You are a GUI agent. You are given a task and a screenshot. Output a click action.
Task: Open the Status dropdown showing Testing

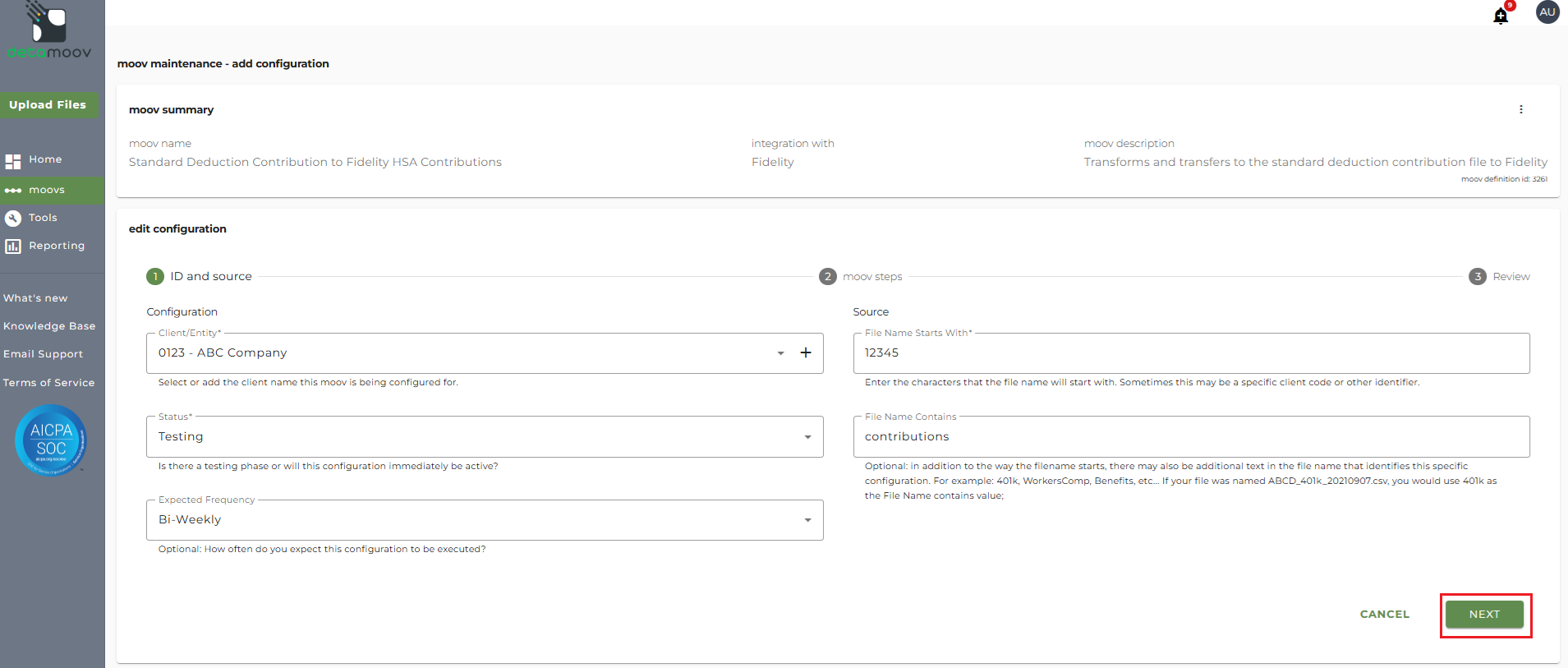pos(485,437)
